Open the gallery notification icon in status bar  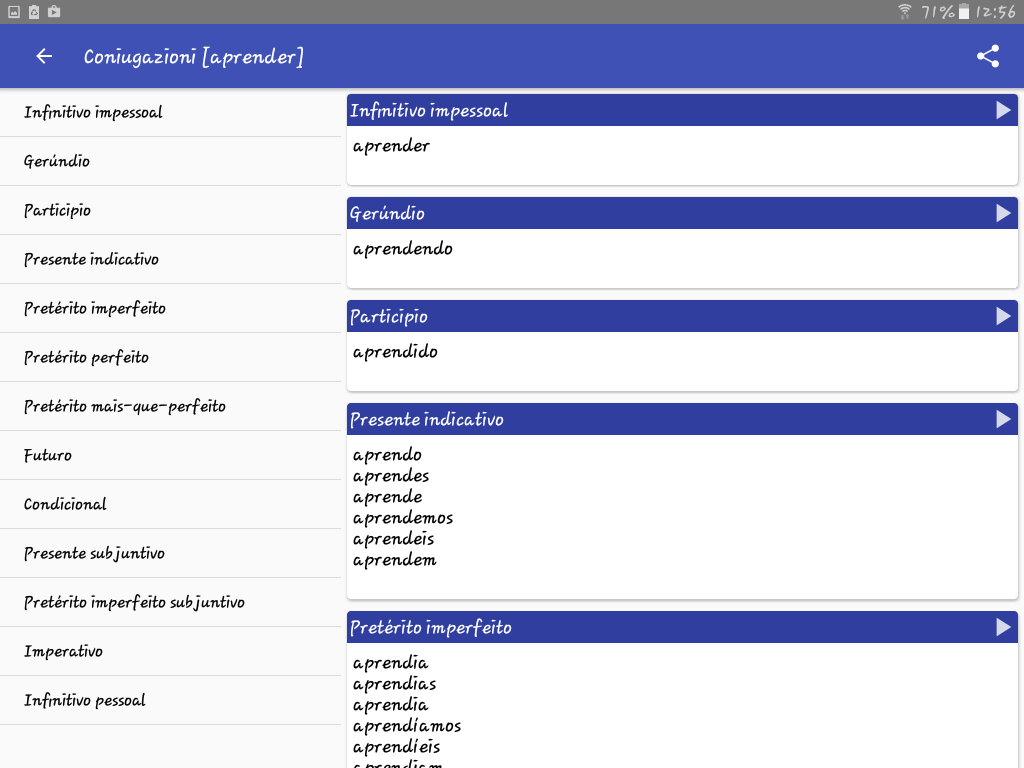14,12
